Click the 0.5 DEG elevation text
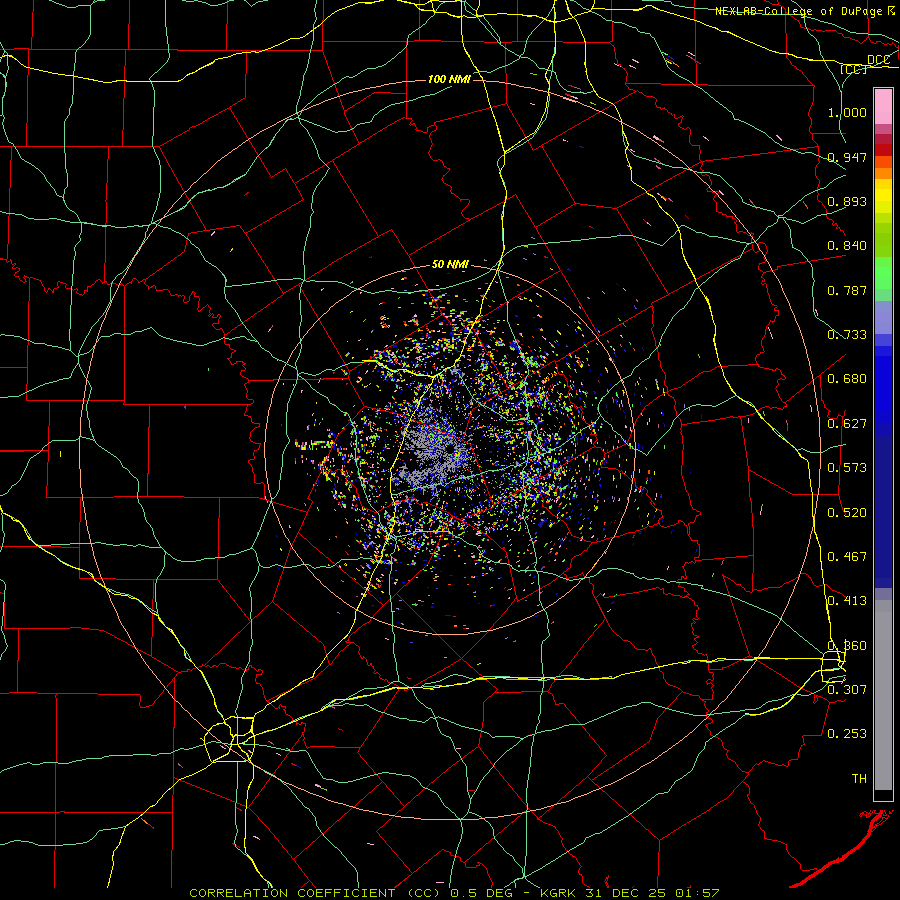The image size is (900, 900). [481, 893]
